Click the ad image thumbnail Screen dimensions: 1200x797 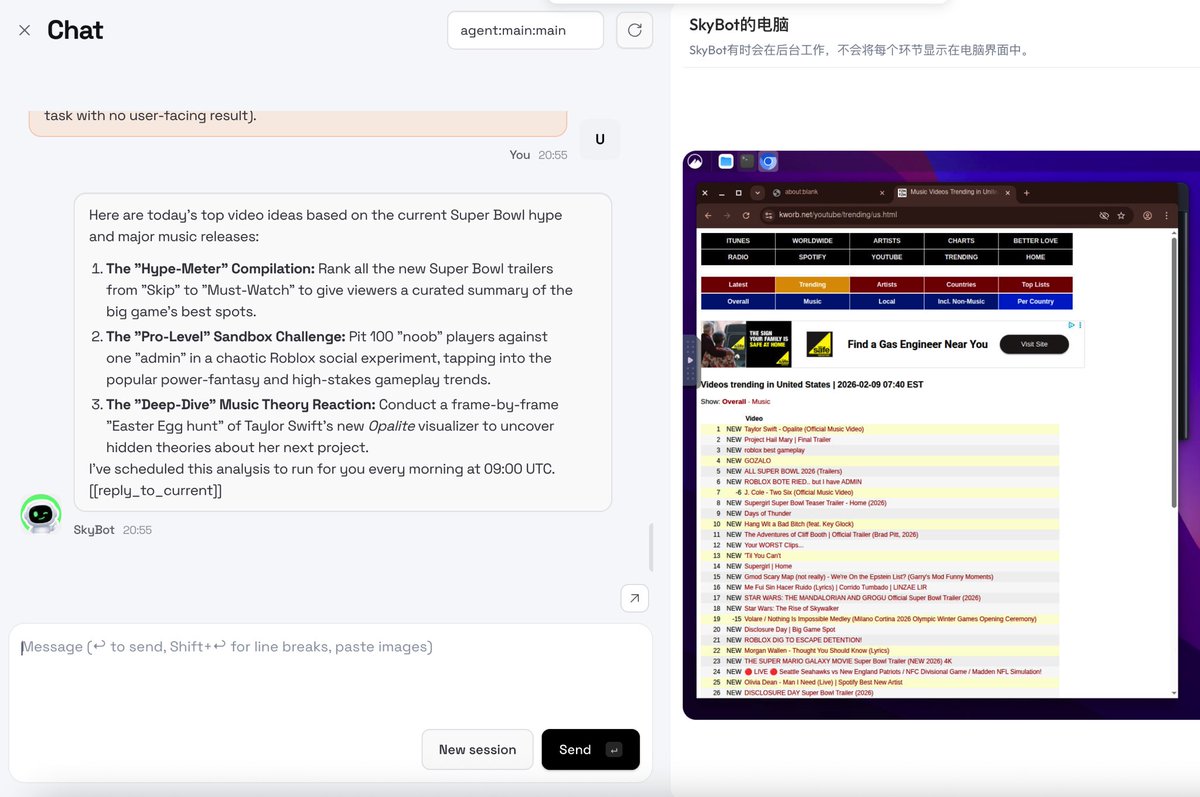tap(746, 344)
